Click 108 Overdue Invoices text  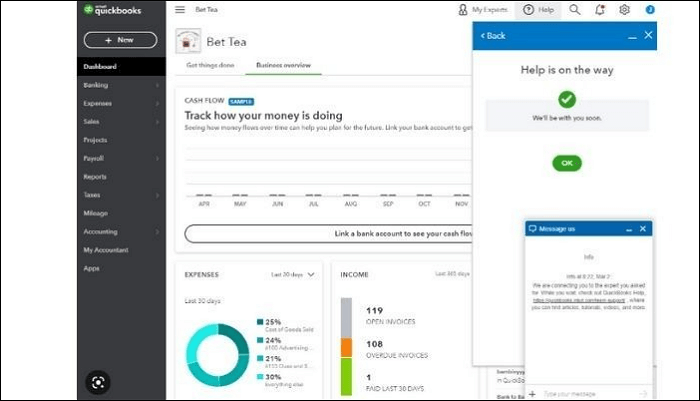[x=397, y=349]
